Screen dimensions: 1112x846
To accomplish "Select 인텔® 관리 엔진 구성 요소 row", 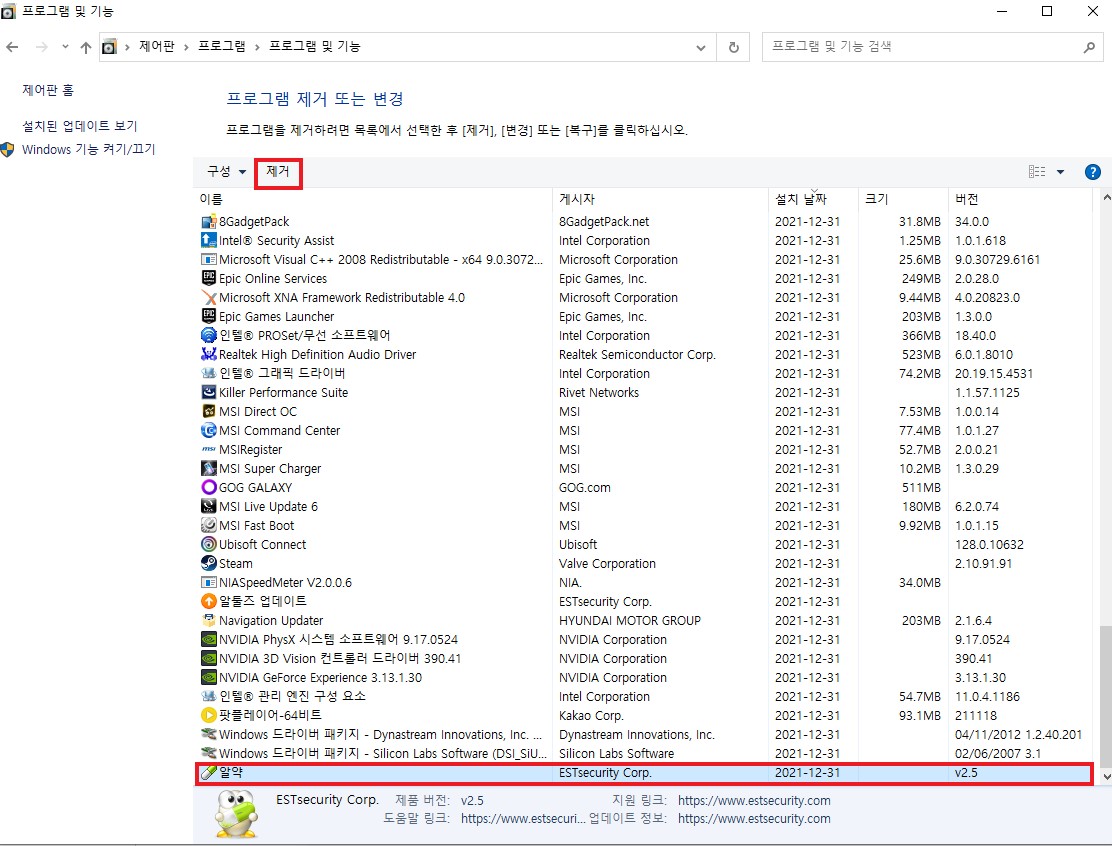I will click(643, 697).
